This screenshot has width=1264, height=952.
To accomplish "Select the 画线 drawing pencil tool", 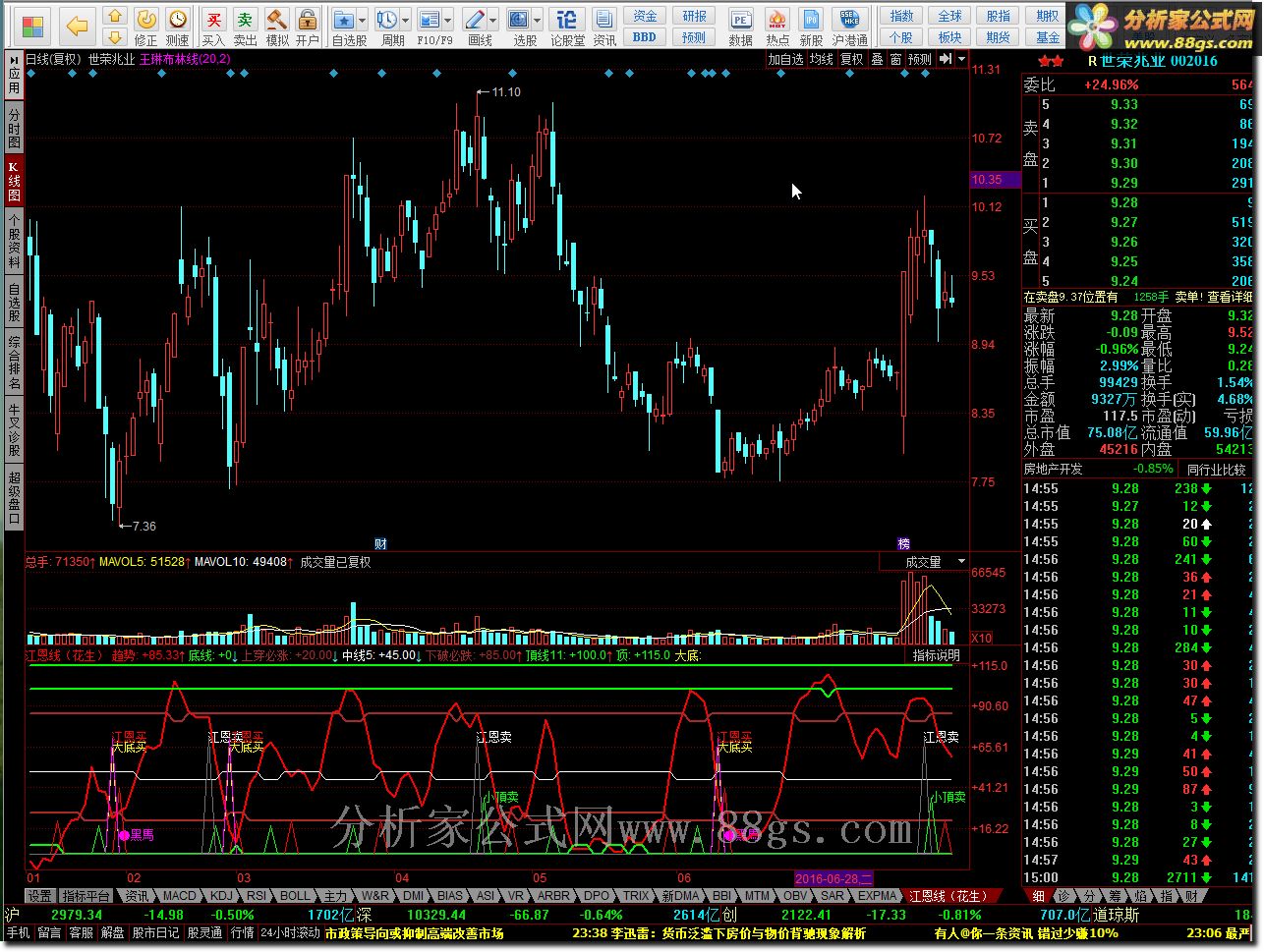I will coord(474,20).
